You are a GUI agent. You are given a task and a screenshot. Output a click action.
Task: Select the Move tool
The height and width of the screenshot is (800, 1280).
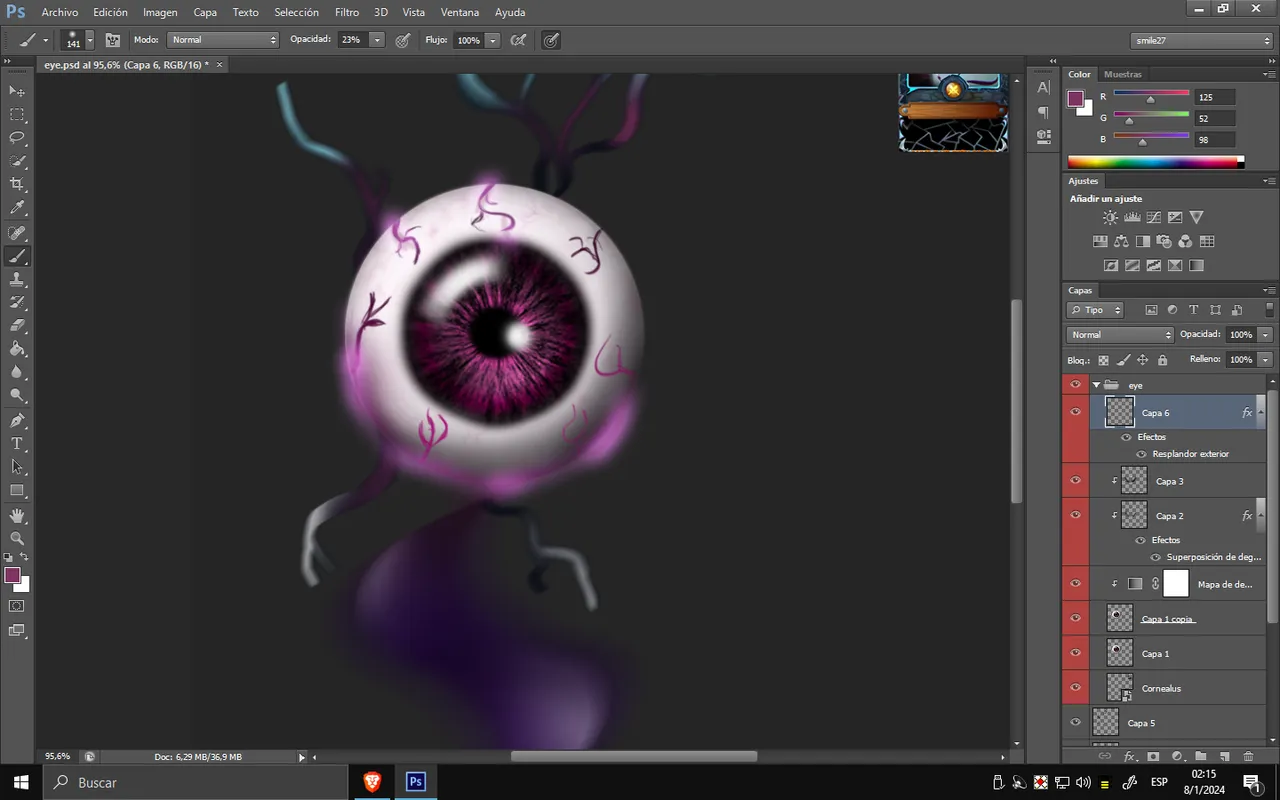click(17, 91)
